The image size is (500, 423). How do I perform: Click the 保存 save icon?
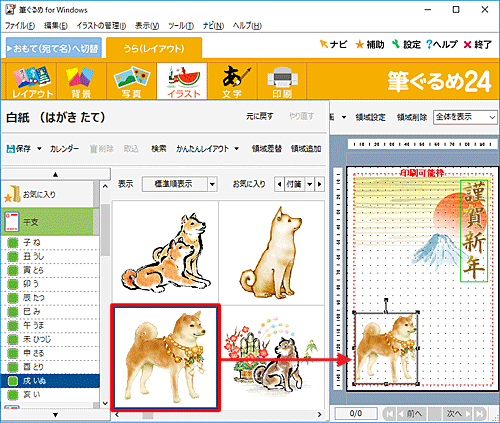tap(19, 149)
